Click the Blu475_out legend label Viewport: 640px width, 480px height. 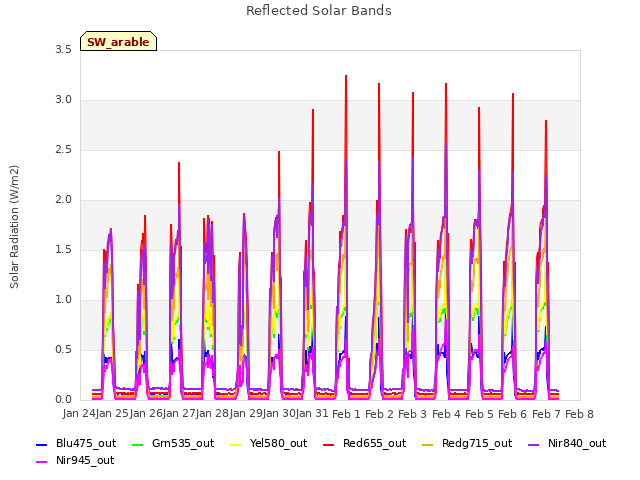click(86, 443)
